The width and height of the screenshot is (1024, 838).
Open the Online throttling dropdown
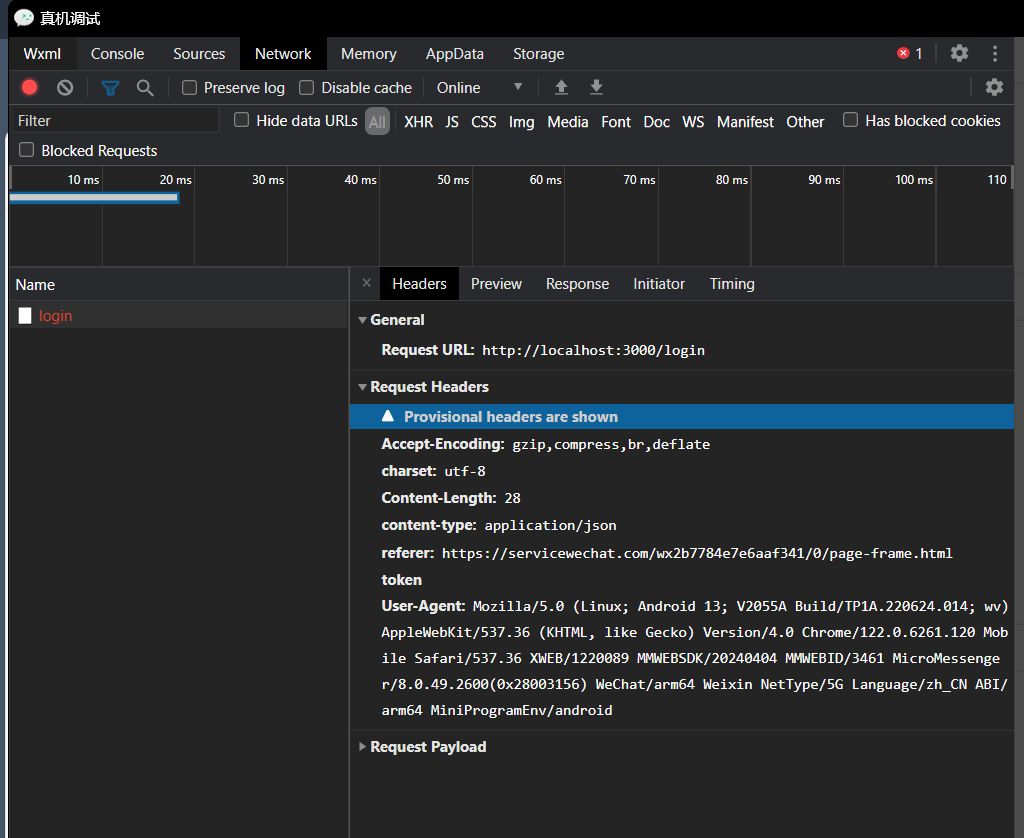[480, 88]
